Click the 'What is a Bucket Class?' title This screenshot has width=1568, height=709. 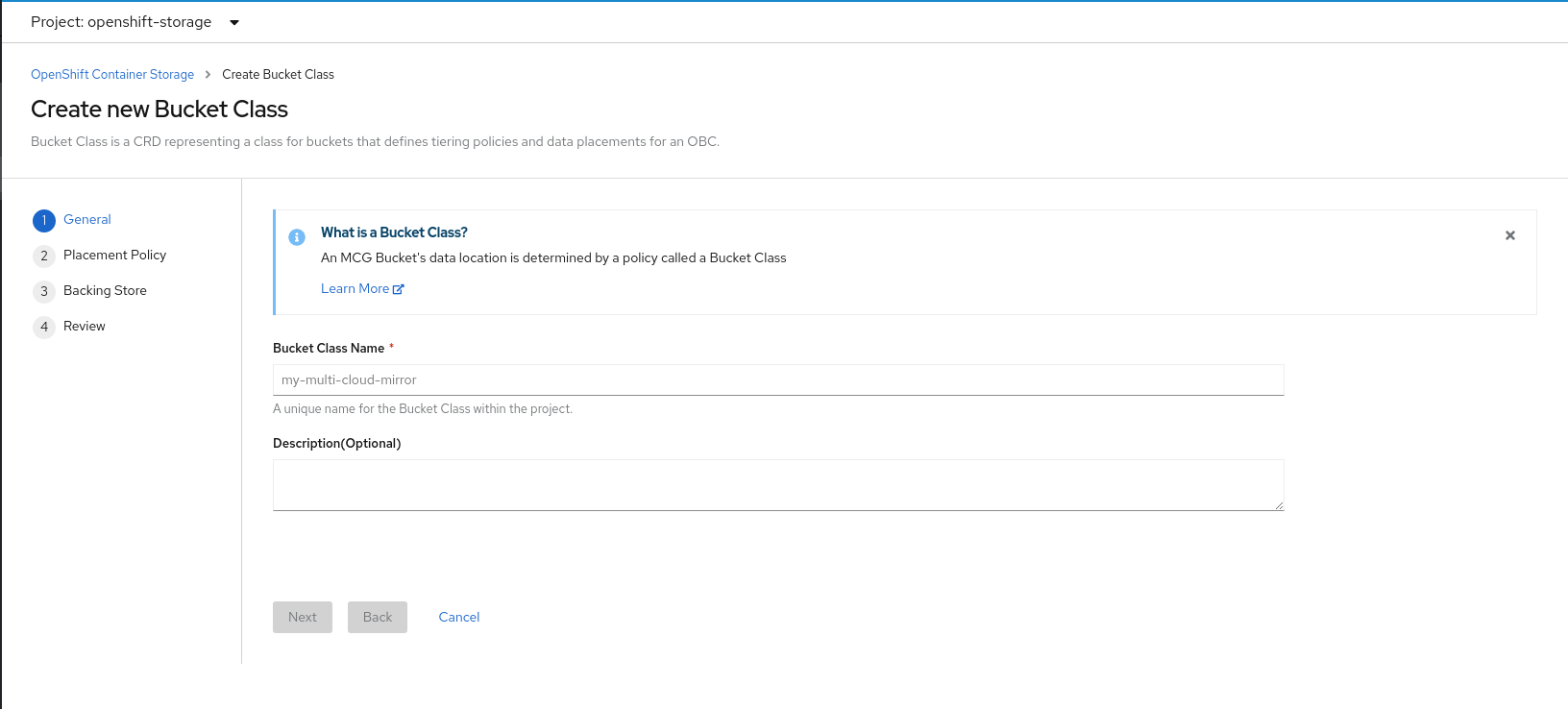(394, 232)
